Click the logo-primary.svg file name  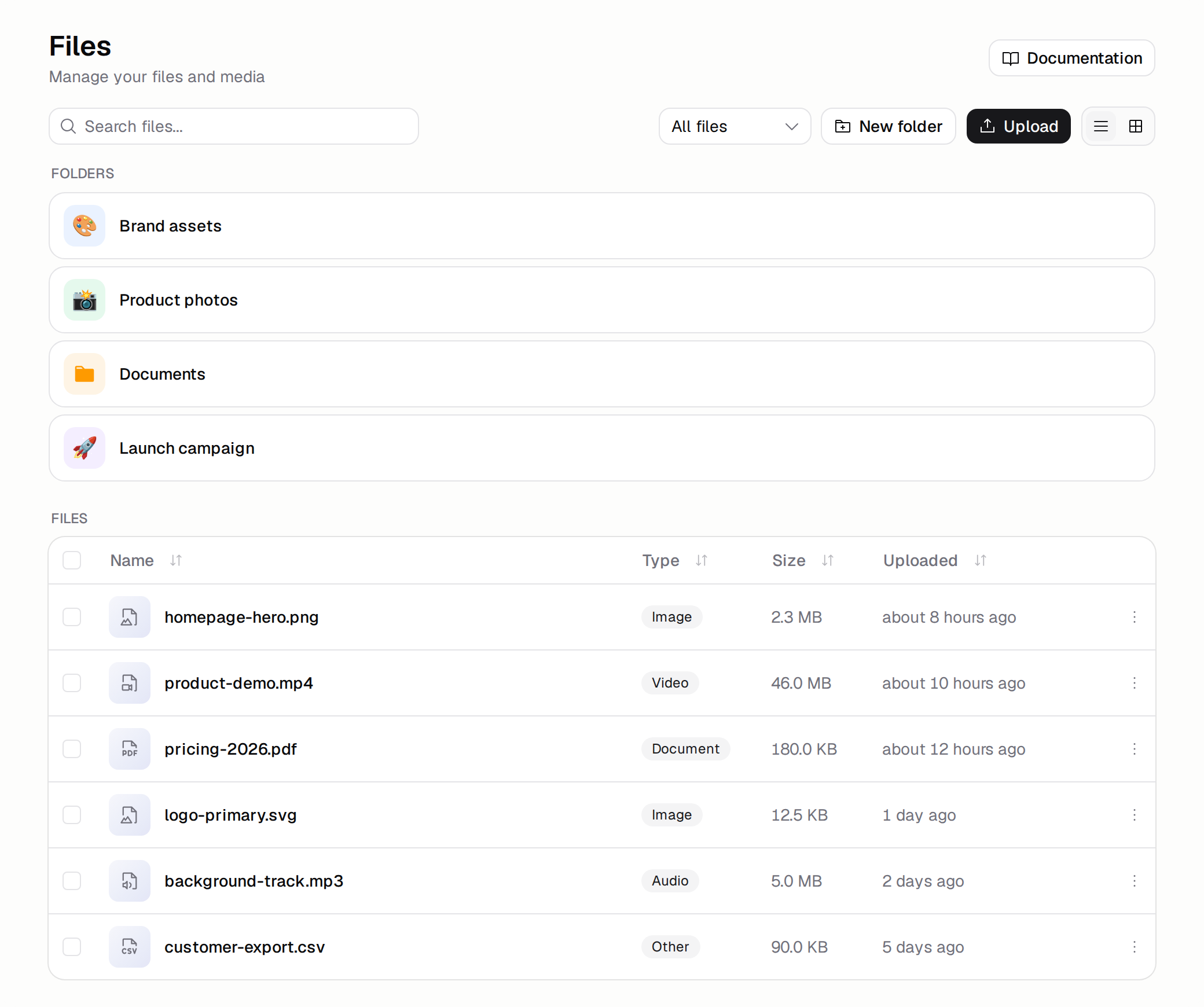point(230,815)
